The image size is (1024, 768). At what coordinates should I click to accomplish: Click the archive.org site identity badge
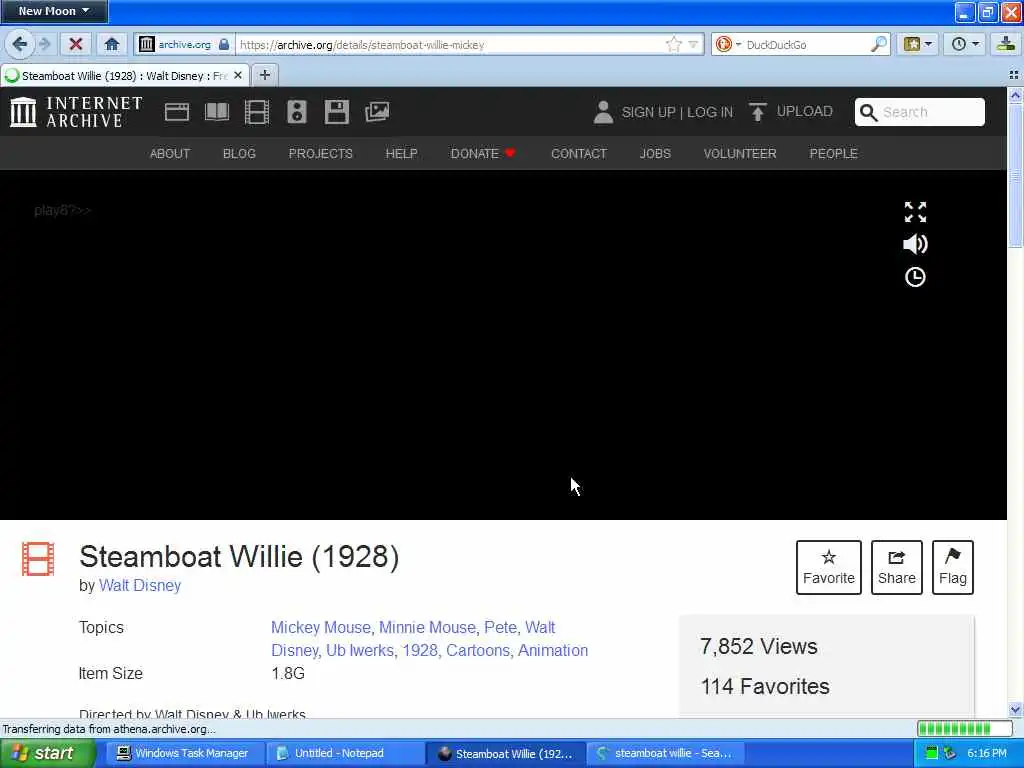[184, 44]
